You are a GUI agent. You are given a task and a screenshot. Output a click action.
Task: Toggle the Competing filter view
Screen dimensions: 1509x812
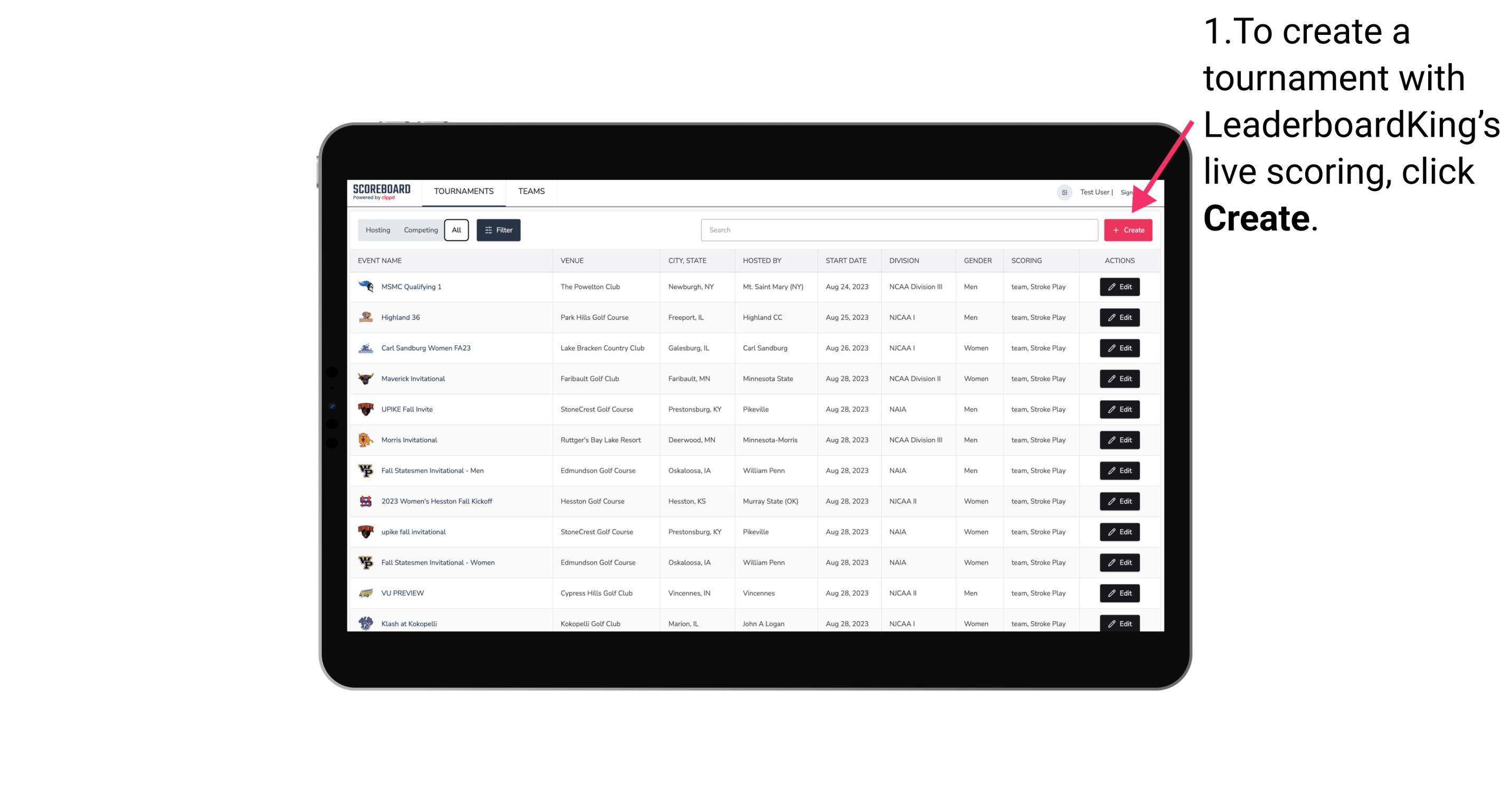click(x=419, y=230)
